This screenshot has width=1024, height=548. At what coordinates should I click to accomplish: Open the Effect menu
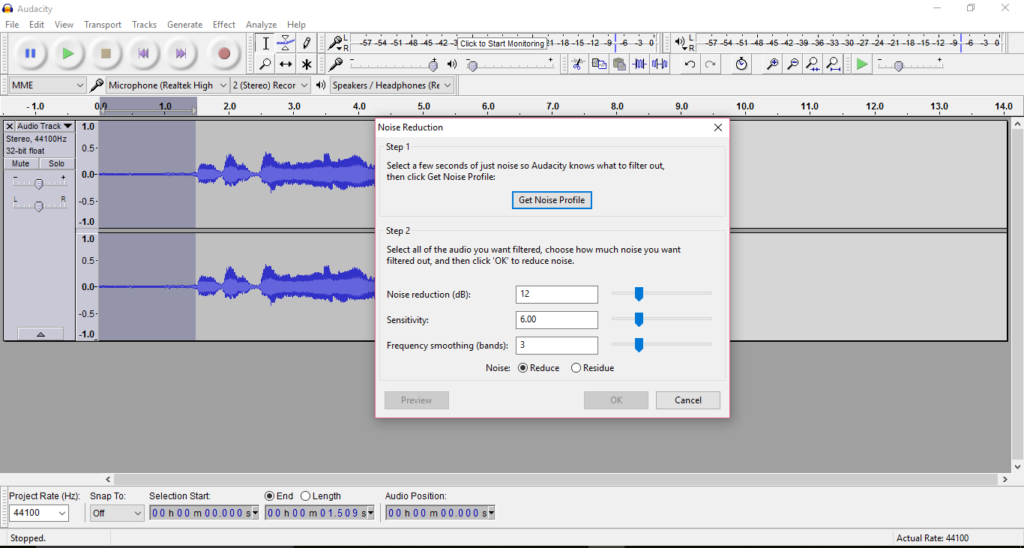[224, 24]
